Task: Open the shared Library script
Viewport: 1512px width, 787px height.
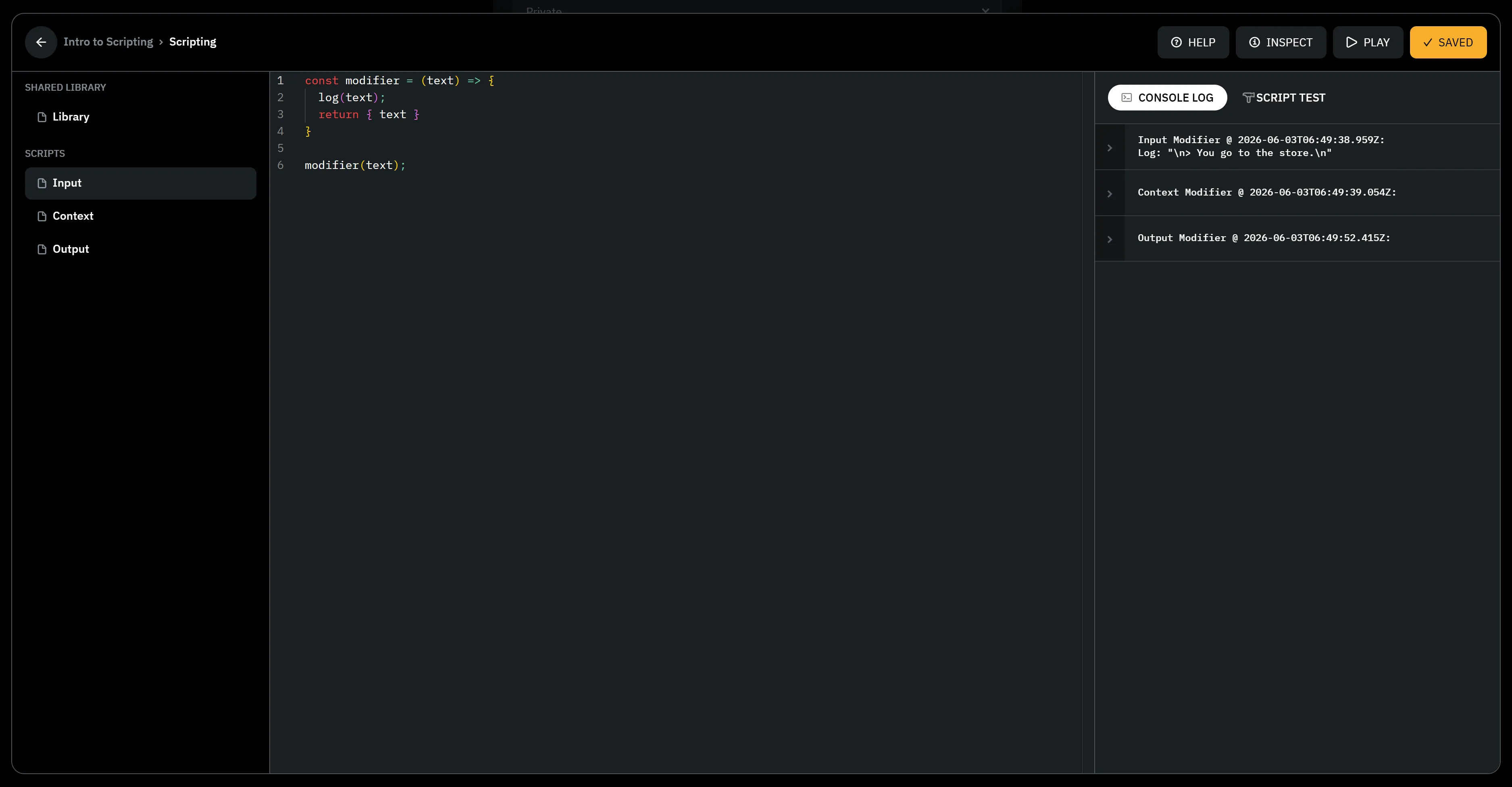Action: pos(140,117)
